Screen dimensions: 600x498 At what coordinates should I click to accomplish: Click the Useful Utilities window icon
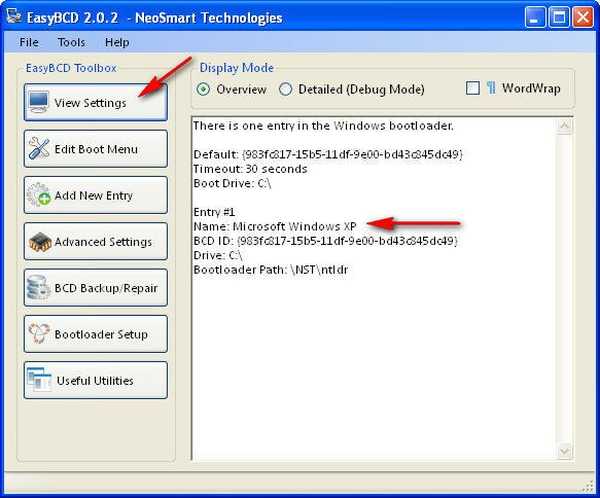(39, 380)
